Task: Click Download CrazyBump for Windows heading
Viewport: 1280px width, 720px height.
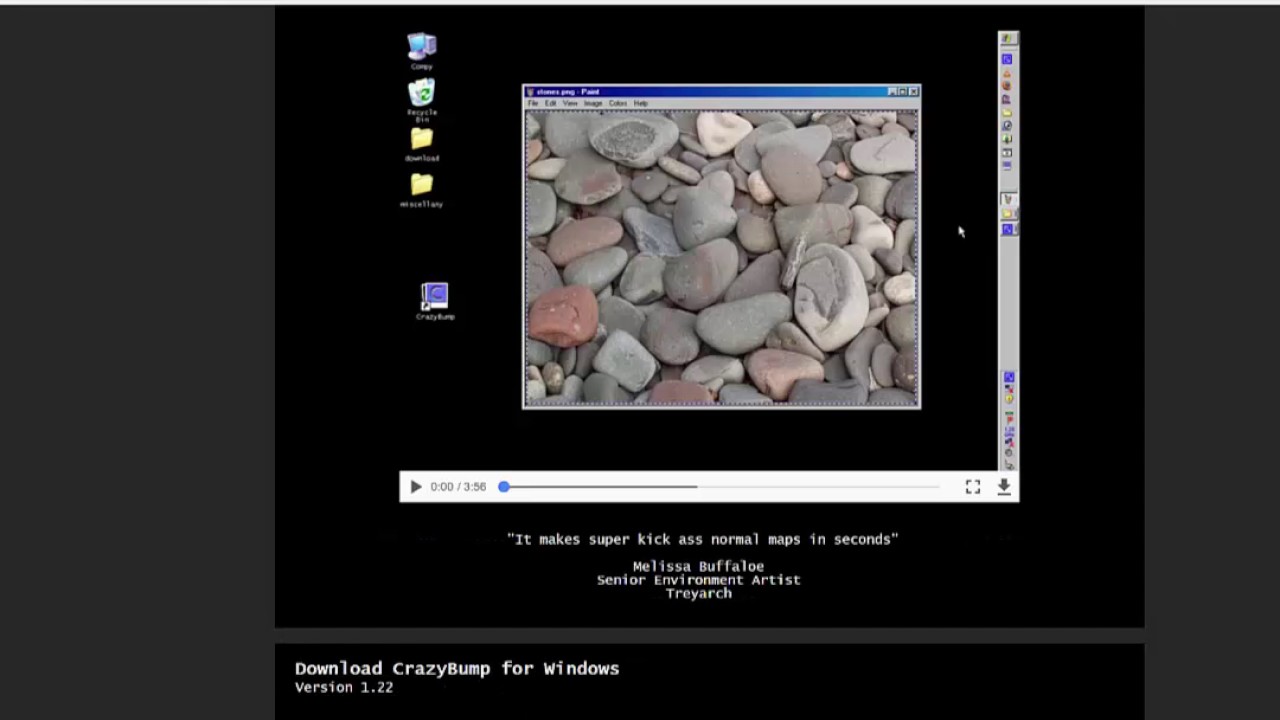Action: pos(457,668)
